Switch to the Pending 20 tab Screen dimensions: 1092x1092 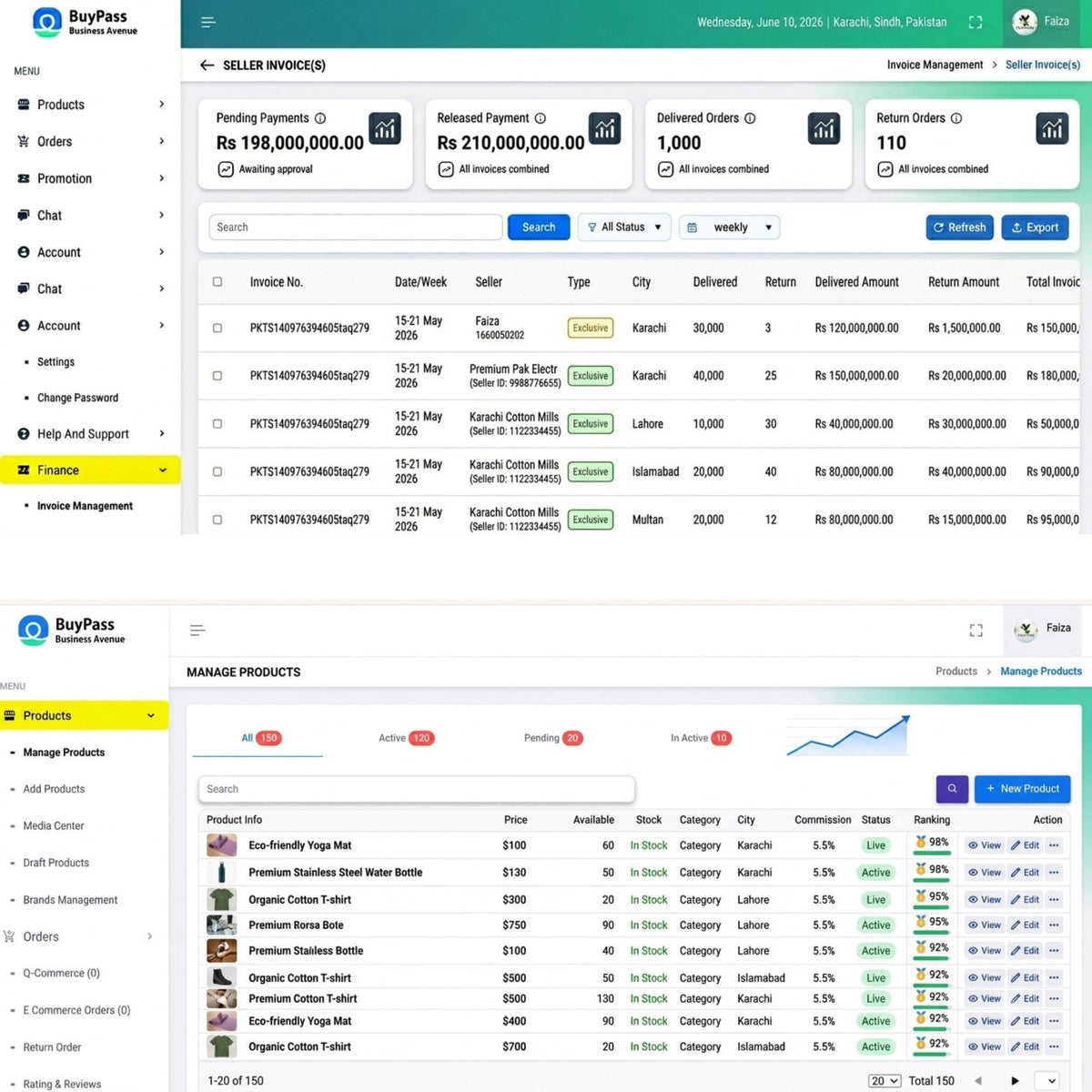coord(552,738)
